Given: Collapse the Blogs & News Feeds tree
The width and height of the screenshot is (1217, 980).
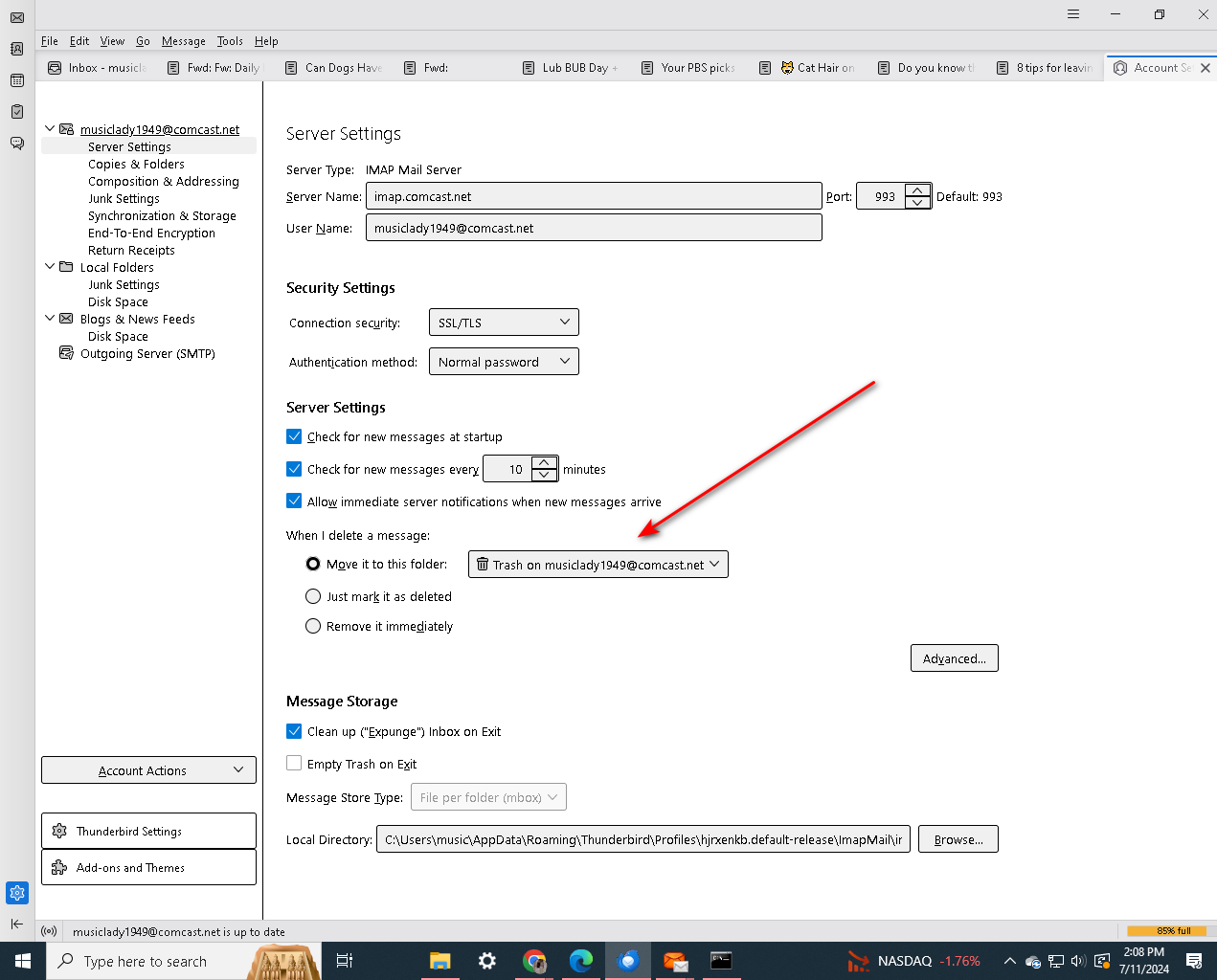Looking at the screenshot, I should [50, 318].
